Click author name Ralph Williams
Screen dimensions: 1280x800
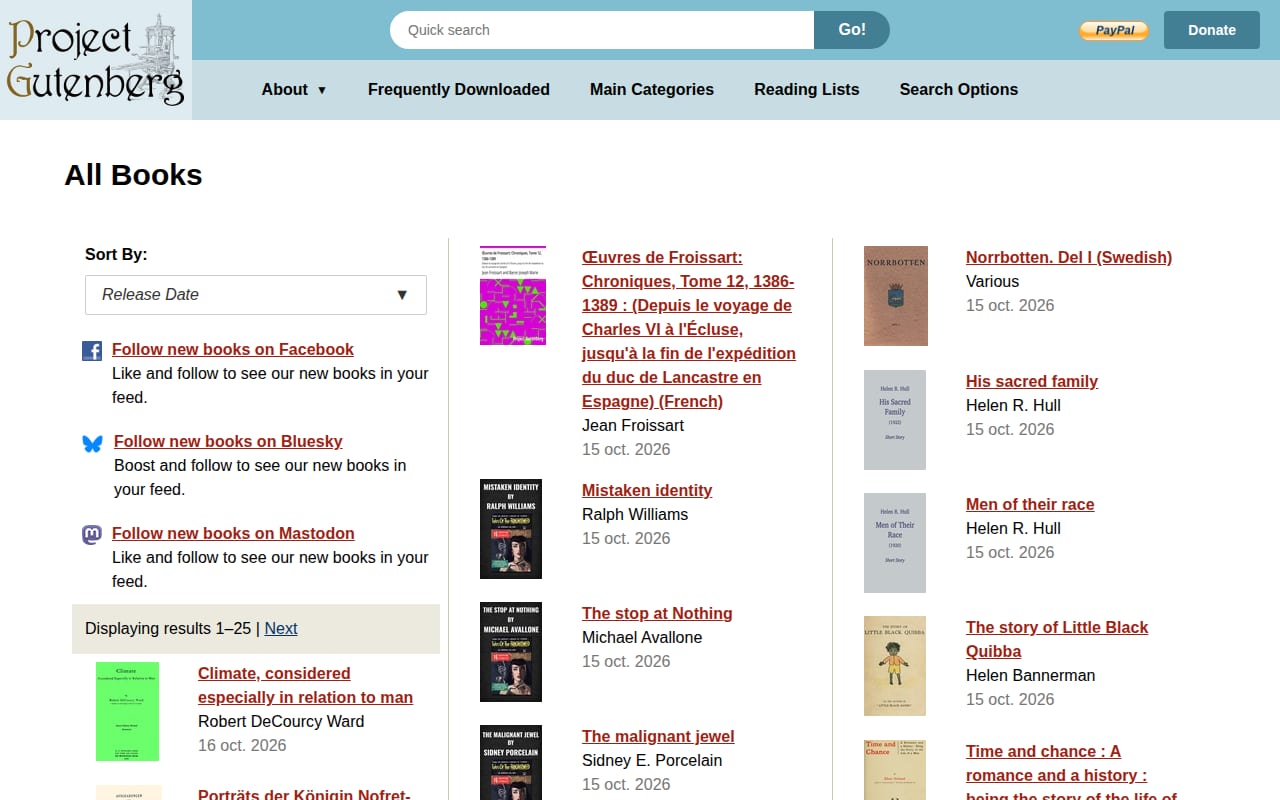click(x=635, y=515)
